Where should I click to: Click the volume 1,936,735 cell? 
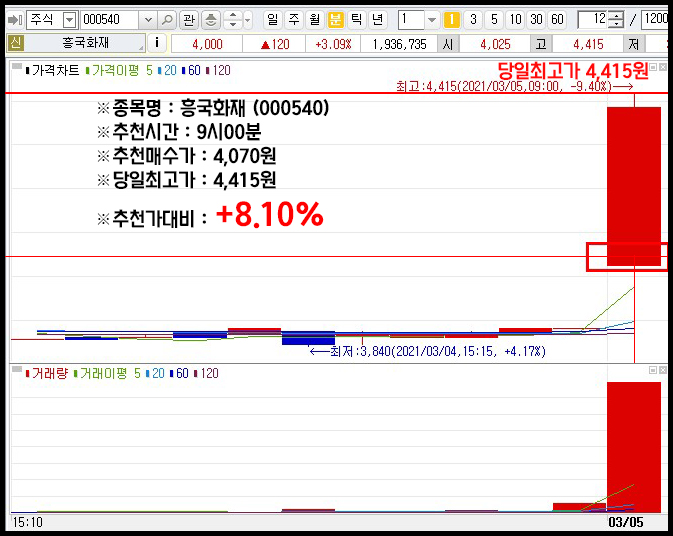tap(399, 44)
